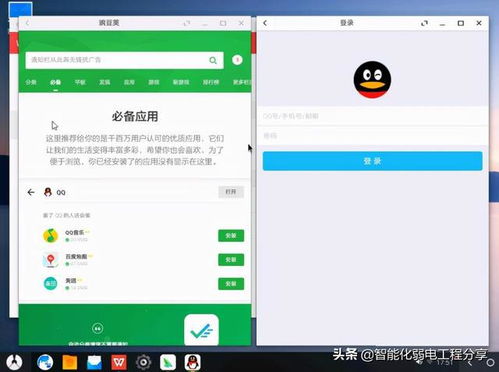The height and width of the screenshot is (372, 499).
Task: Click the blue checkmark app tile at bottom
Action: 201,330
